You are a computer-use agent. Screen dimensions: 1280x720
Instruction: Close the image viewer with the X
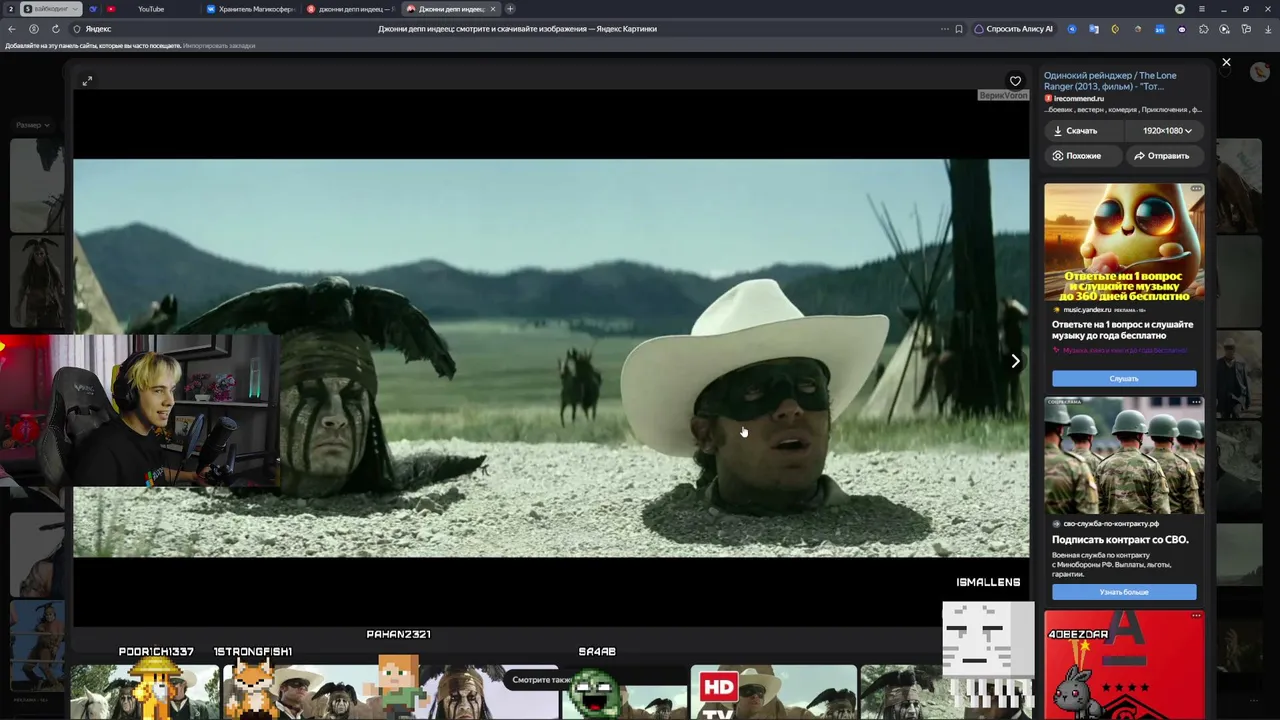1226,62
